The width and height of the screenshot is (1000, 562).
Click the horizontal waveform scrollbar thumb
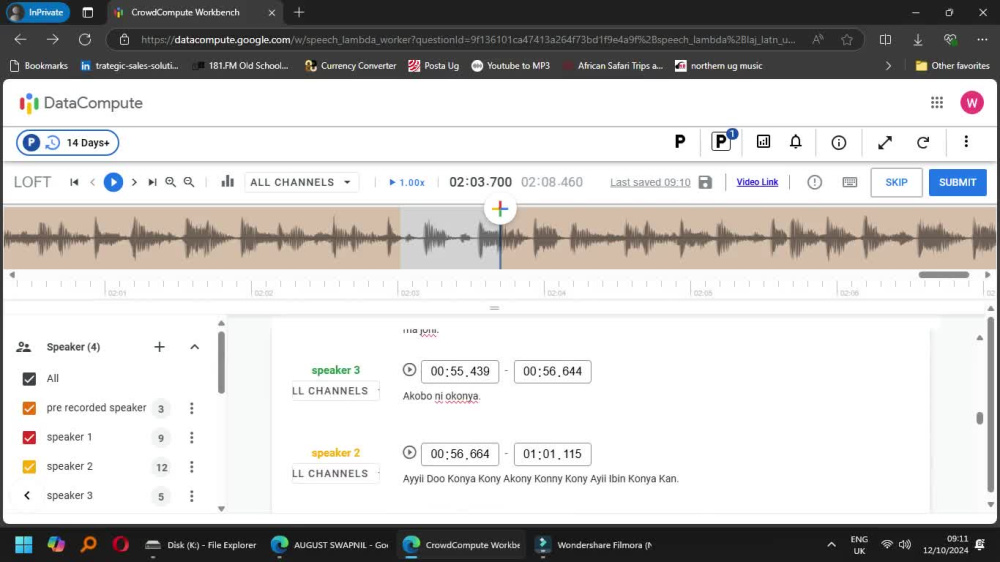[944, 275]
